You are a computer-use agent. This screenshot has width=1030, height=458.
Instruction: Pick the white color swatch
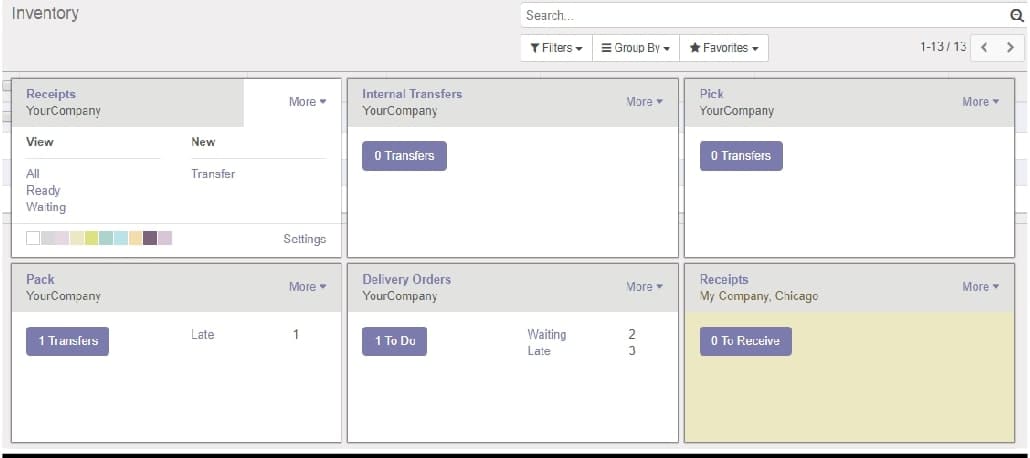click(33, 238)
